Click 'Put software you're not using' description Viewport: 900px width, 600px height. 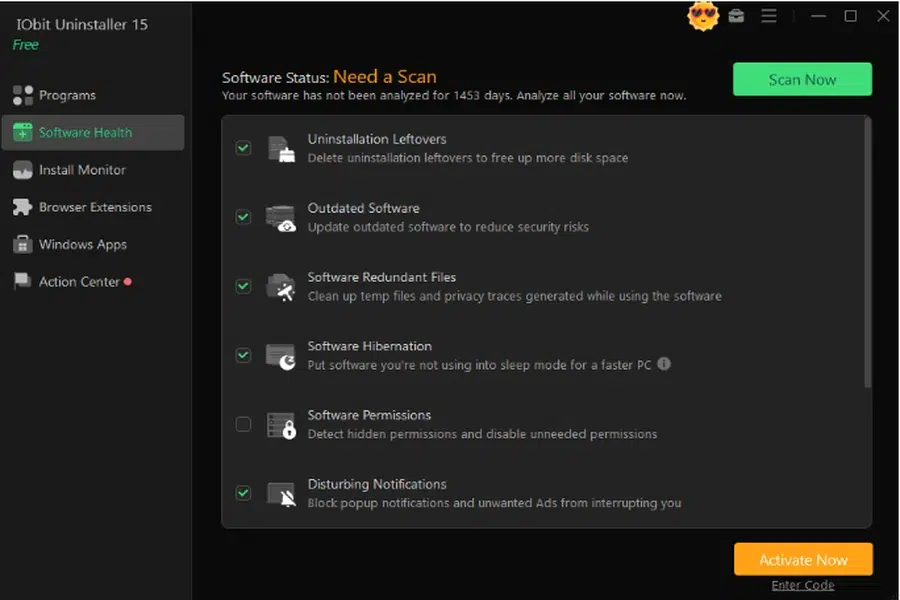click(x=479, y=365)
